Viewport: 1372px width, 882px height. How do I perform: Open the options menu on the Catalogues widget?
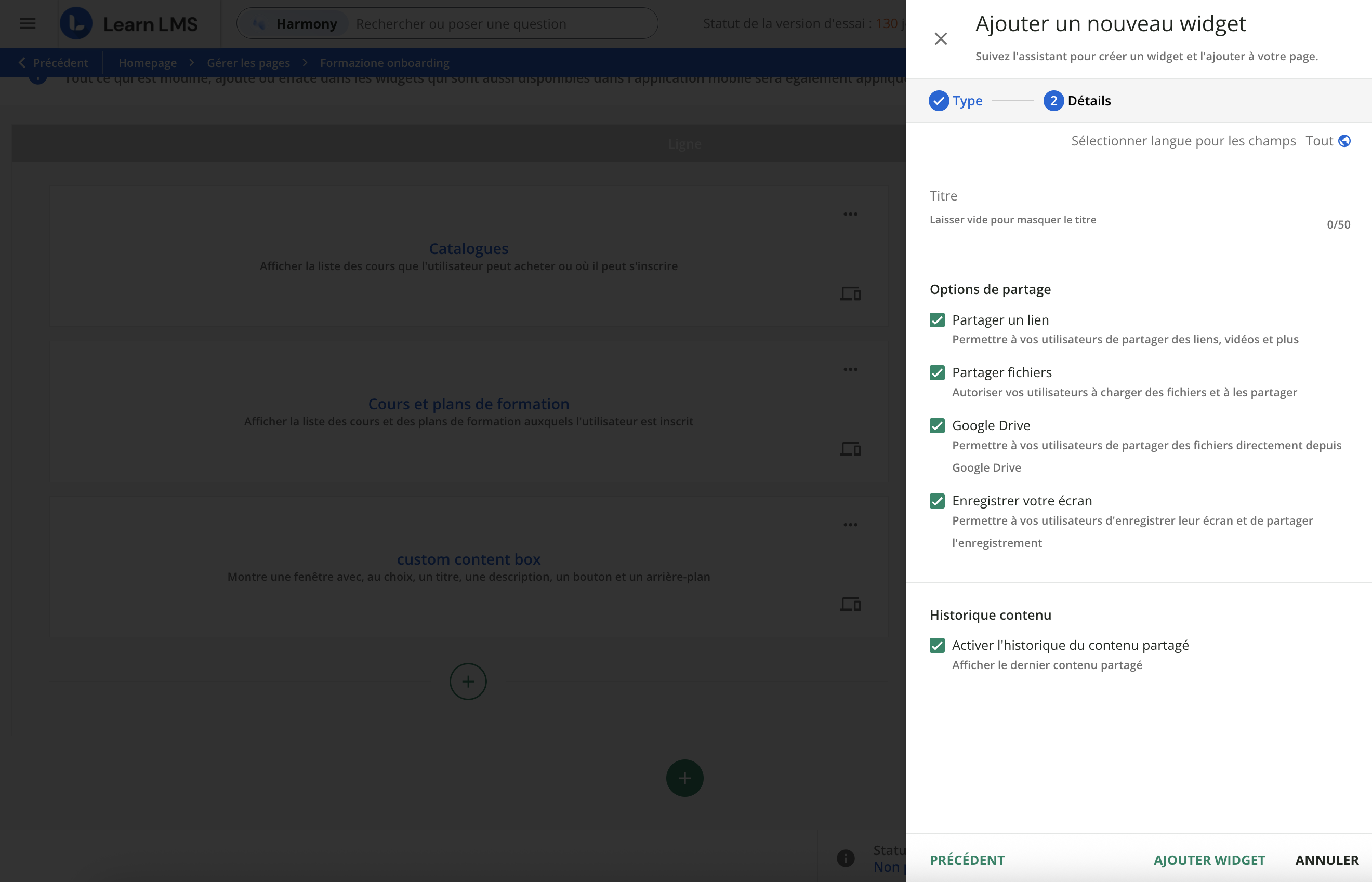[850, 213]
